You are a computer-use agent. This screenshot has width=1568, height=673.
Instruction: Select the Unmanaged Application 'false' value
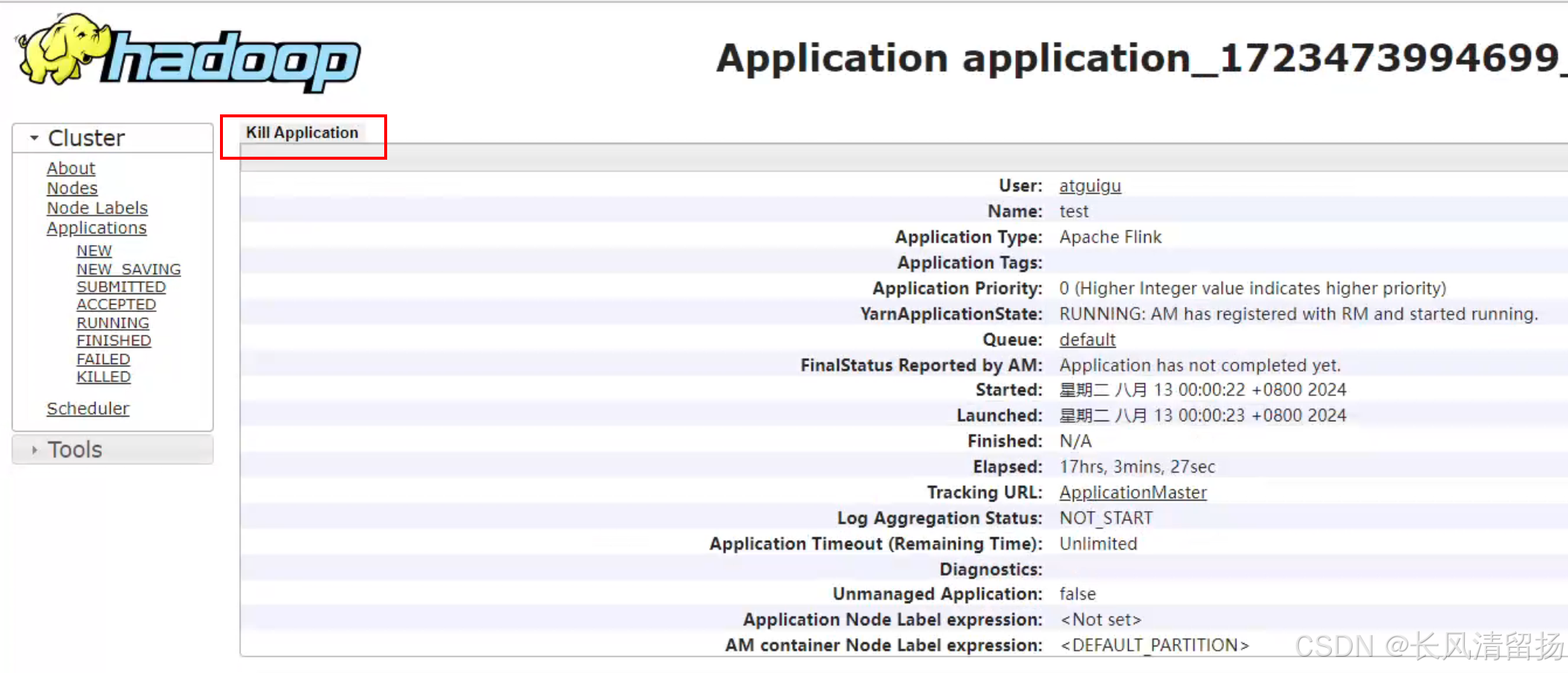(x=1078, y=594)
